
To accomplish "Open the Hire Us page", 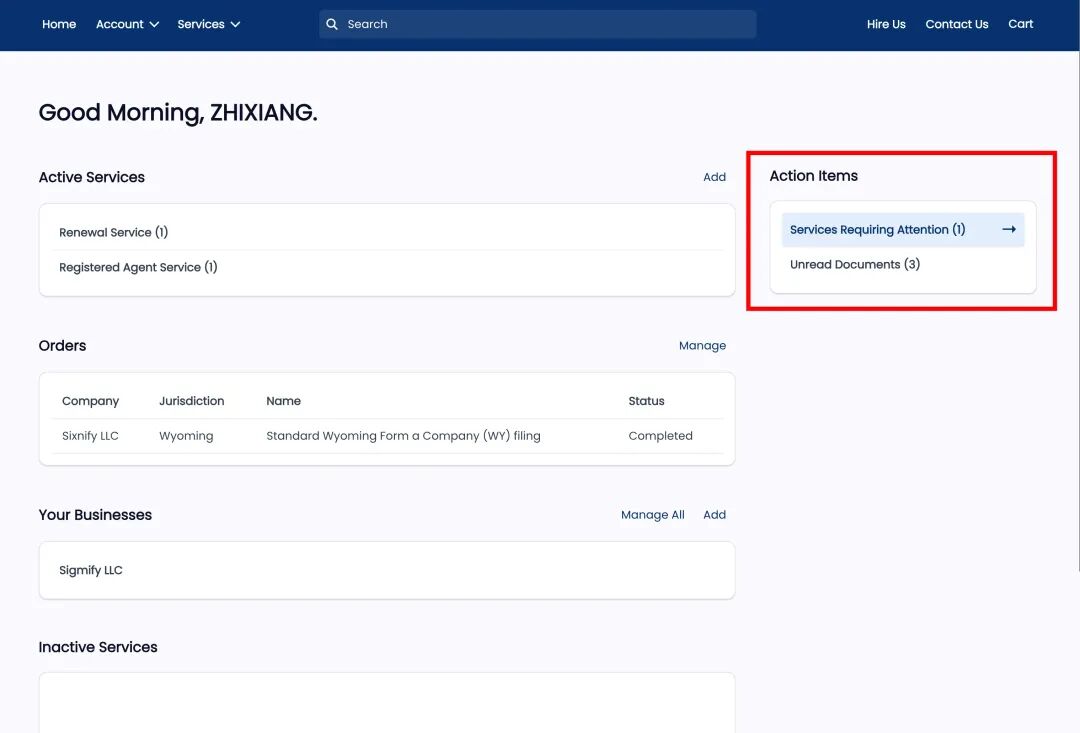I will (x=885, y=24).
